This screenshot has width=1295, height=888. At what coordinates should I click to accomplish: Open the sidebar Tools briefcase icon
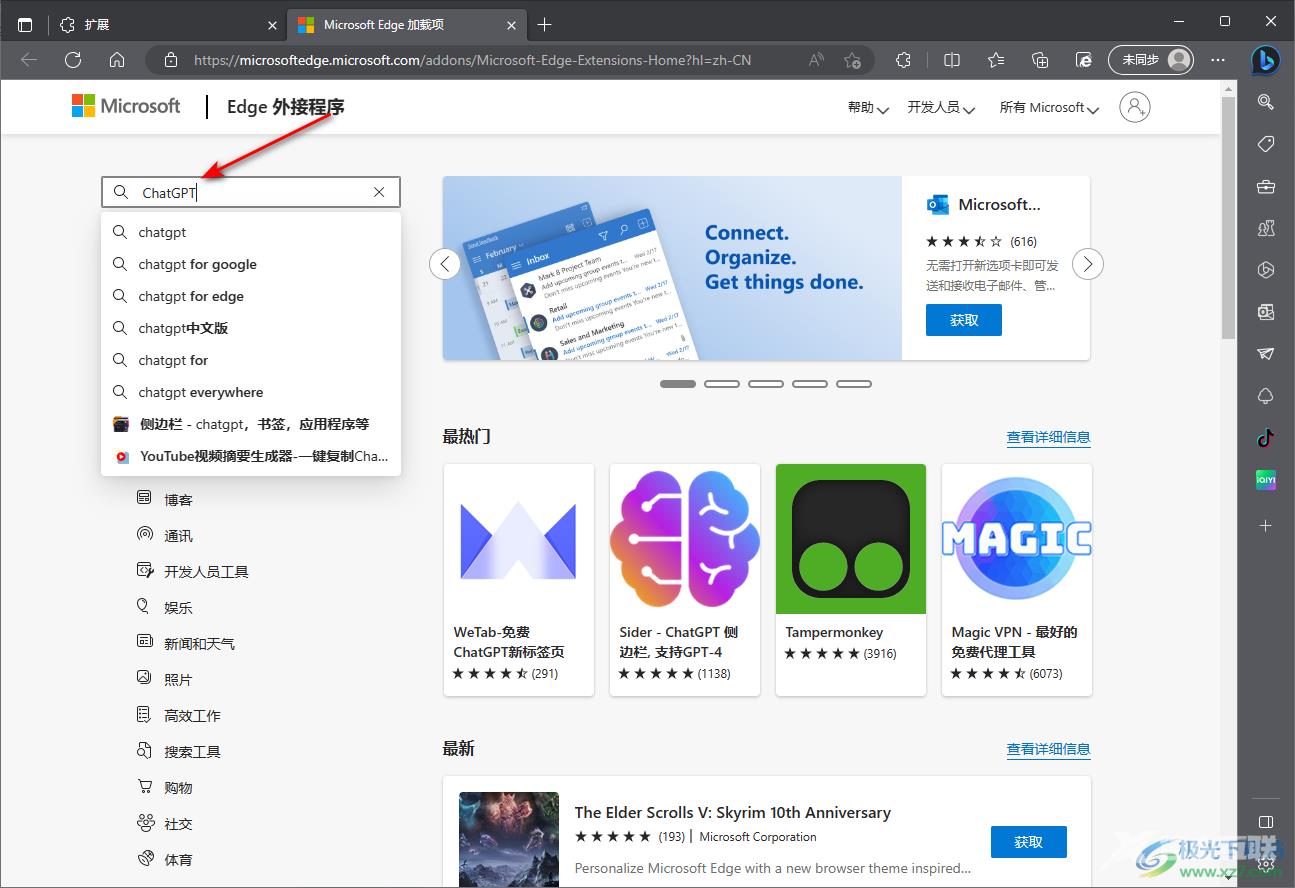tap(1266, 186)
